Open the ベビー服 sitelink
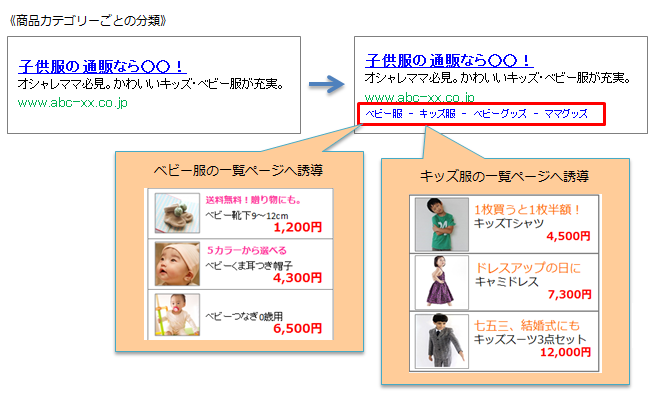This screenshot has height=398, width=655. coord(384,114)
